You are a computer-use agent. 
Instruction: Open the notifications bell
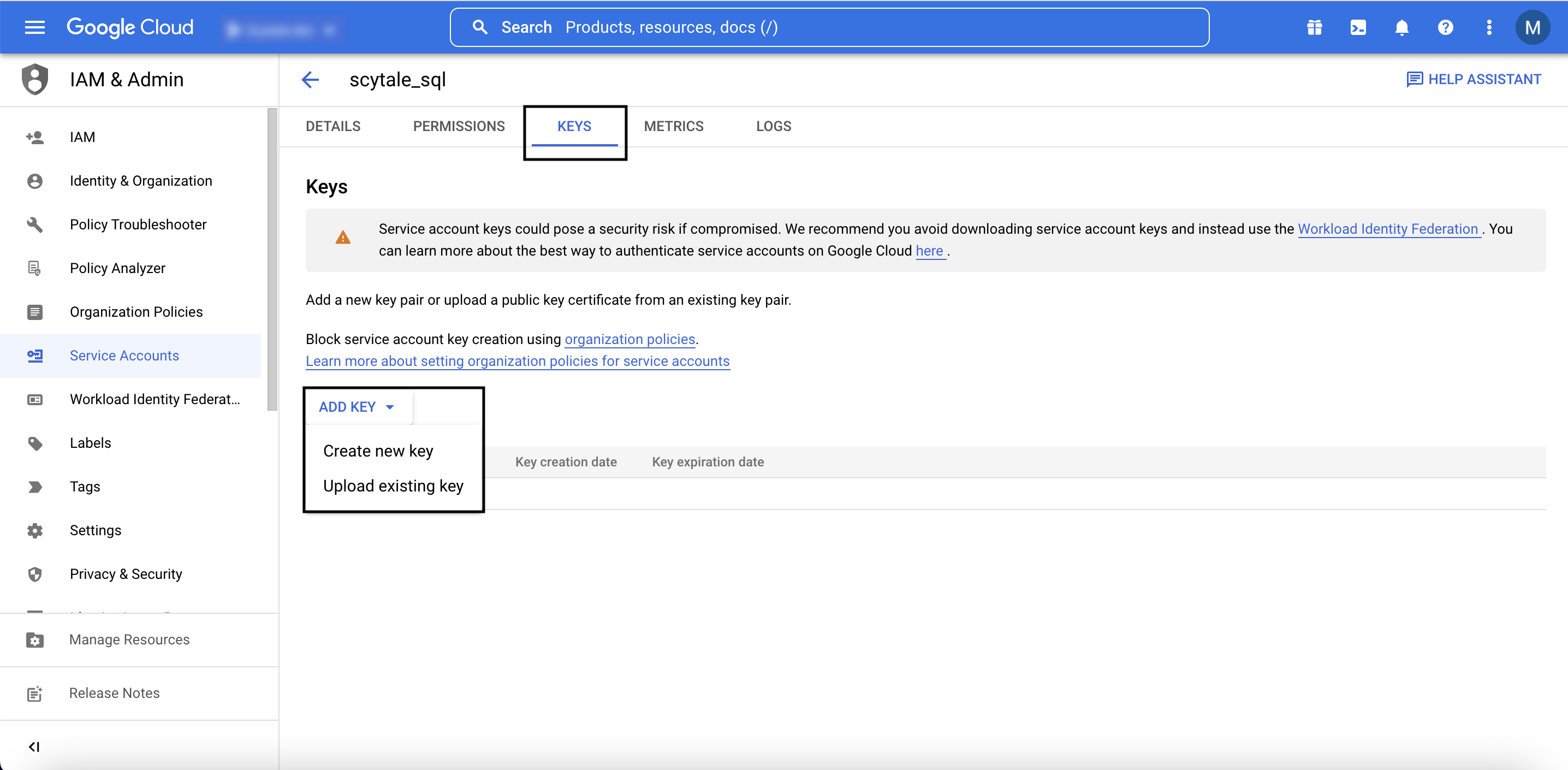1402,27
